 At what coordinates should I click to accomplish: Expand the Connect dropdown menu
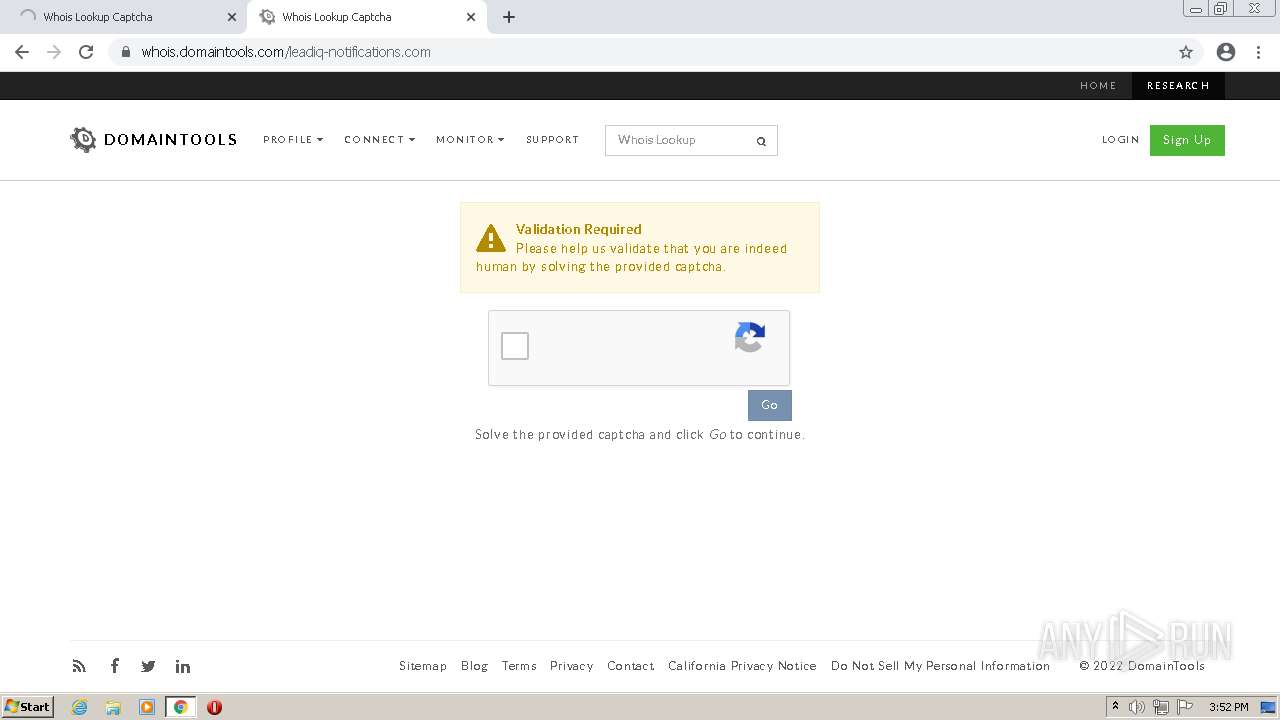(379, 140)
